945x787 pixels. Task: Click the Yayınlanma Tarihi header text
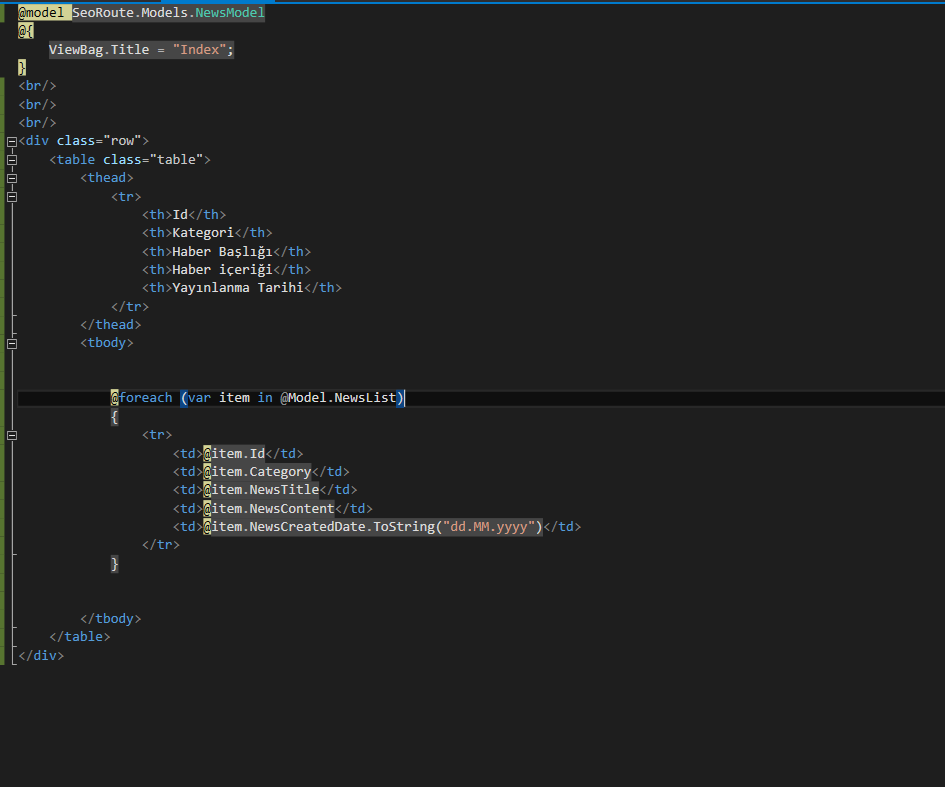[238, 288]
